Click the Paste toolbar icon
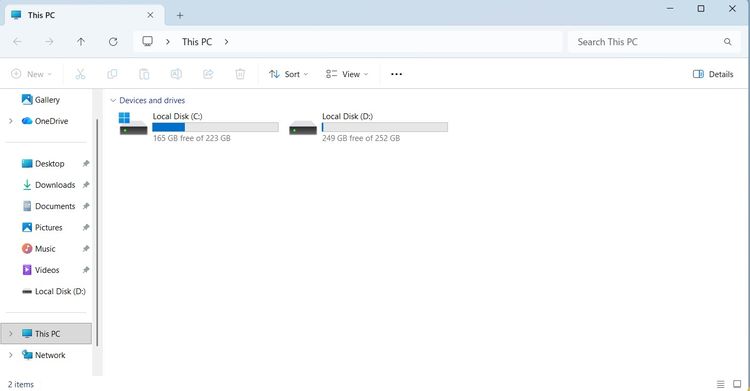 (144, 74)
